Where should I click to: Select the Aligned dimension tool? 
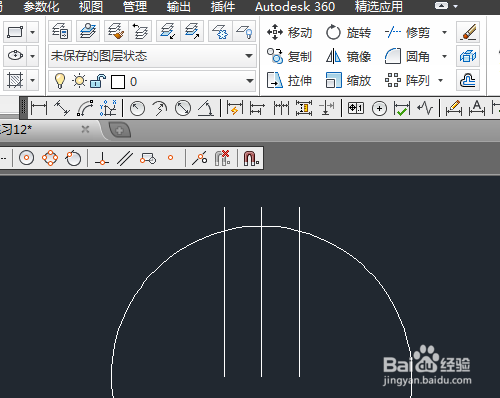tap(62, 109)
